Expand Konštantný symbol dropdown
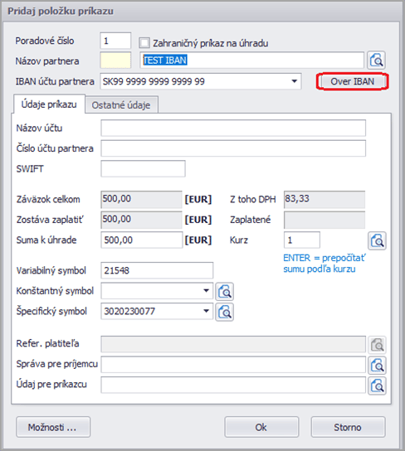The height and width of the screenshot is (451, 405). pos(206,291)
